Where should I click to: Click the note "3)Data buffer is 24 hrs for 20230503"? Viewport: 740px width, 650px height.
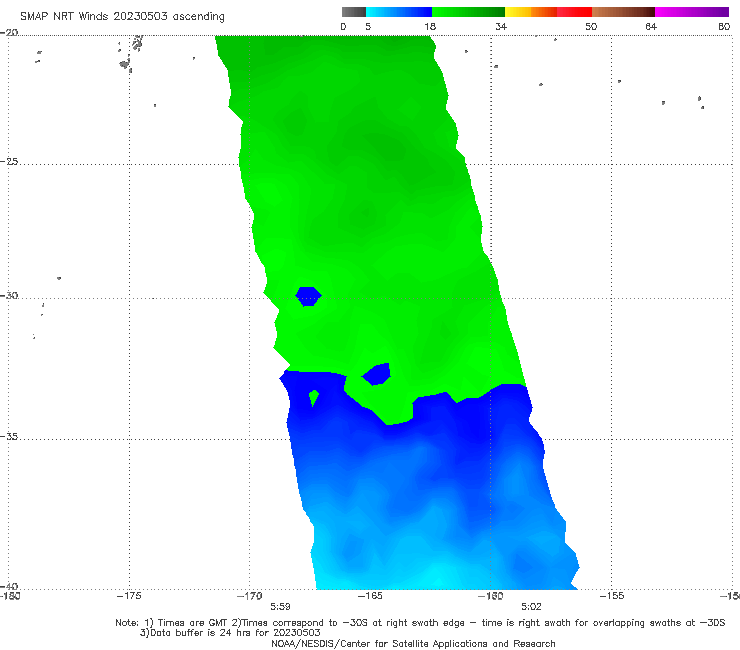click(x=230, y=633)
